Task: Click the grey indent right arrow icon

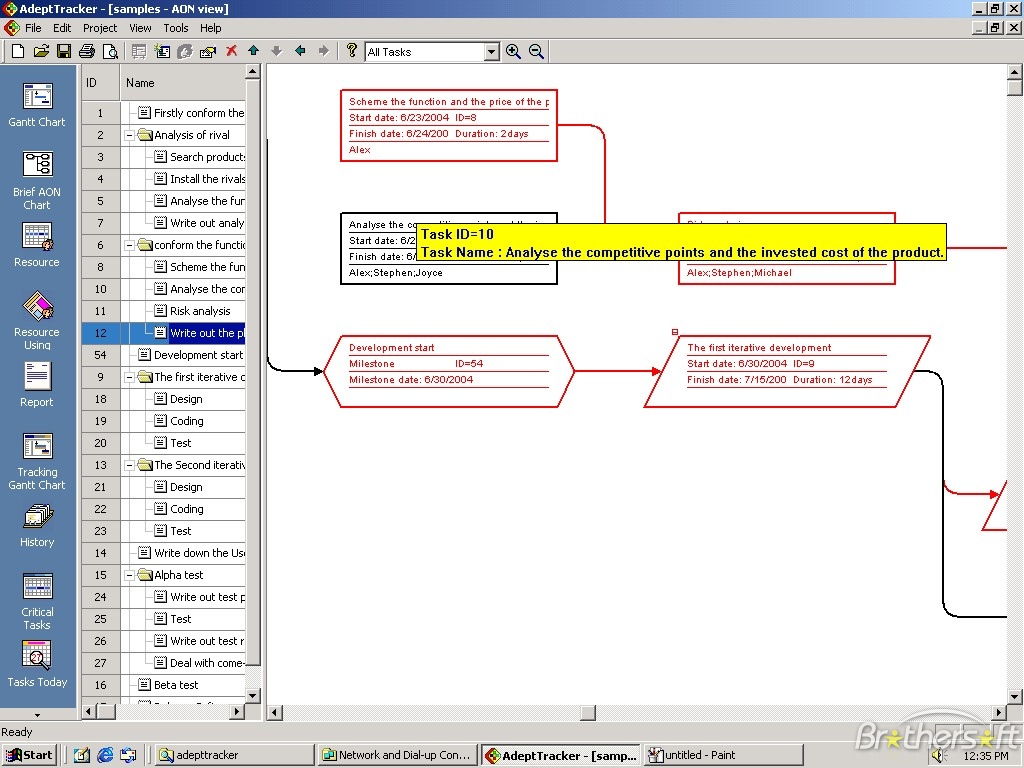Action: pos(323,51)
